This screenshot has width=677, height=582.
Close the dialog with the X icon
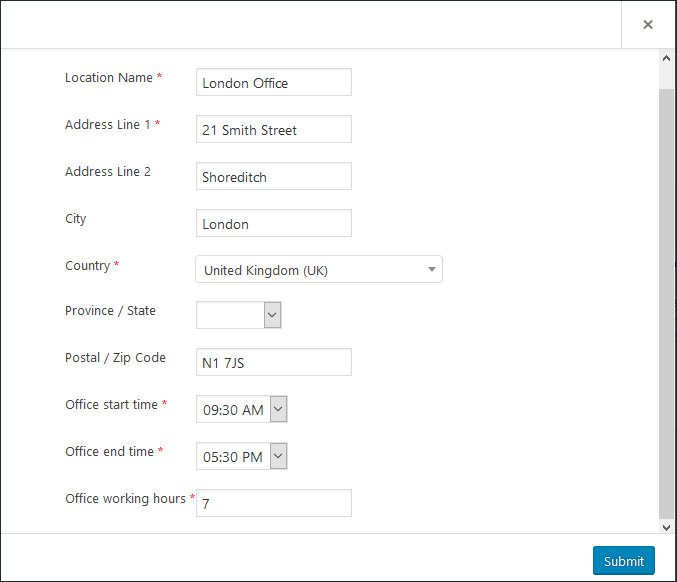(x=648, y=25)
